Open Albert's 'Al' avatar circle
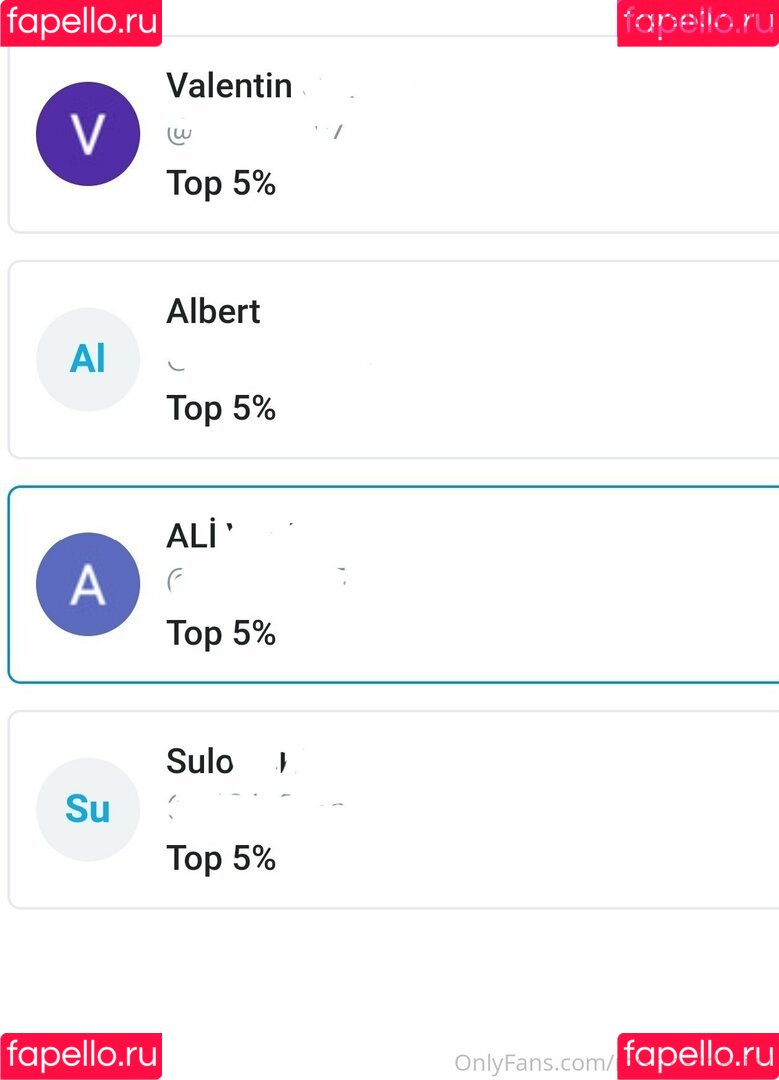The height and width of the screenshot is (1080, 779). 88,359
